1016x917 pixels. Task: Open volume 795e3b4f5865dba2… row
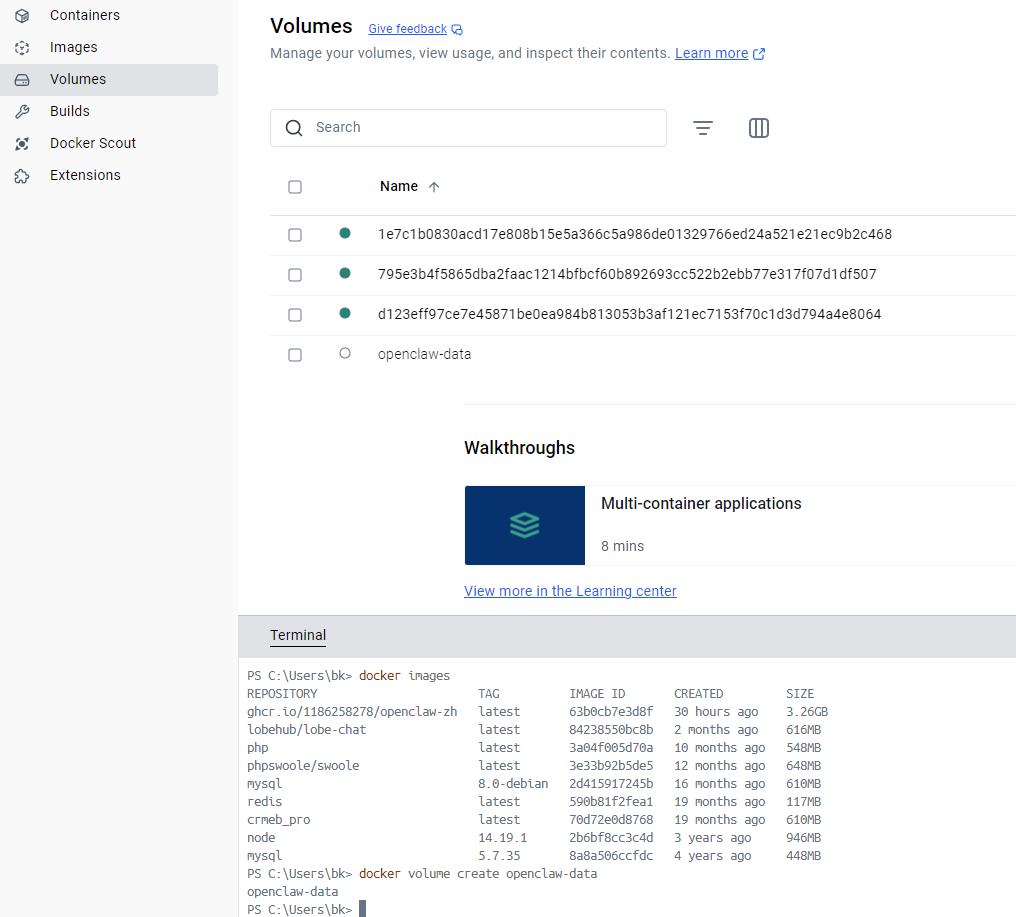coord(643,275)
